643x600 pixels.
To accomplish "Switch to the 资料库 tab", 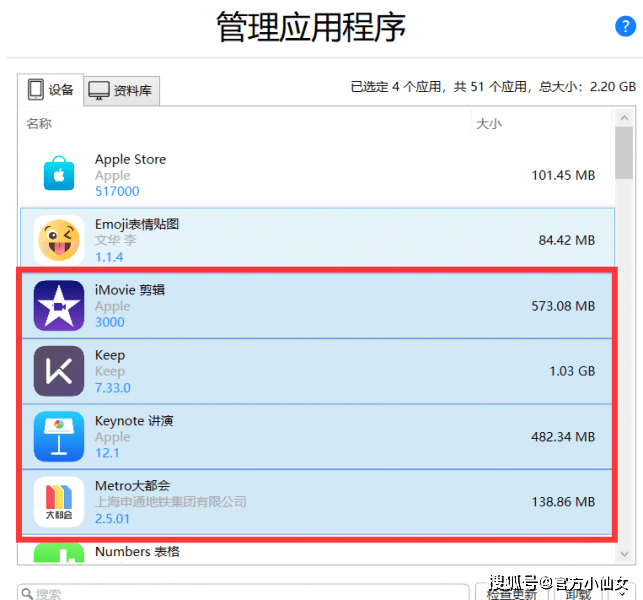I will (121, 91).
